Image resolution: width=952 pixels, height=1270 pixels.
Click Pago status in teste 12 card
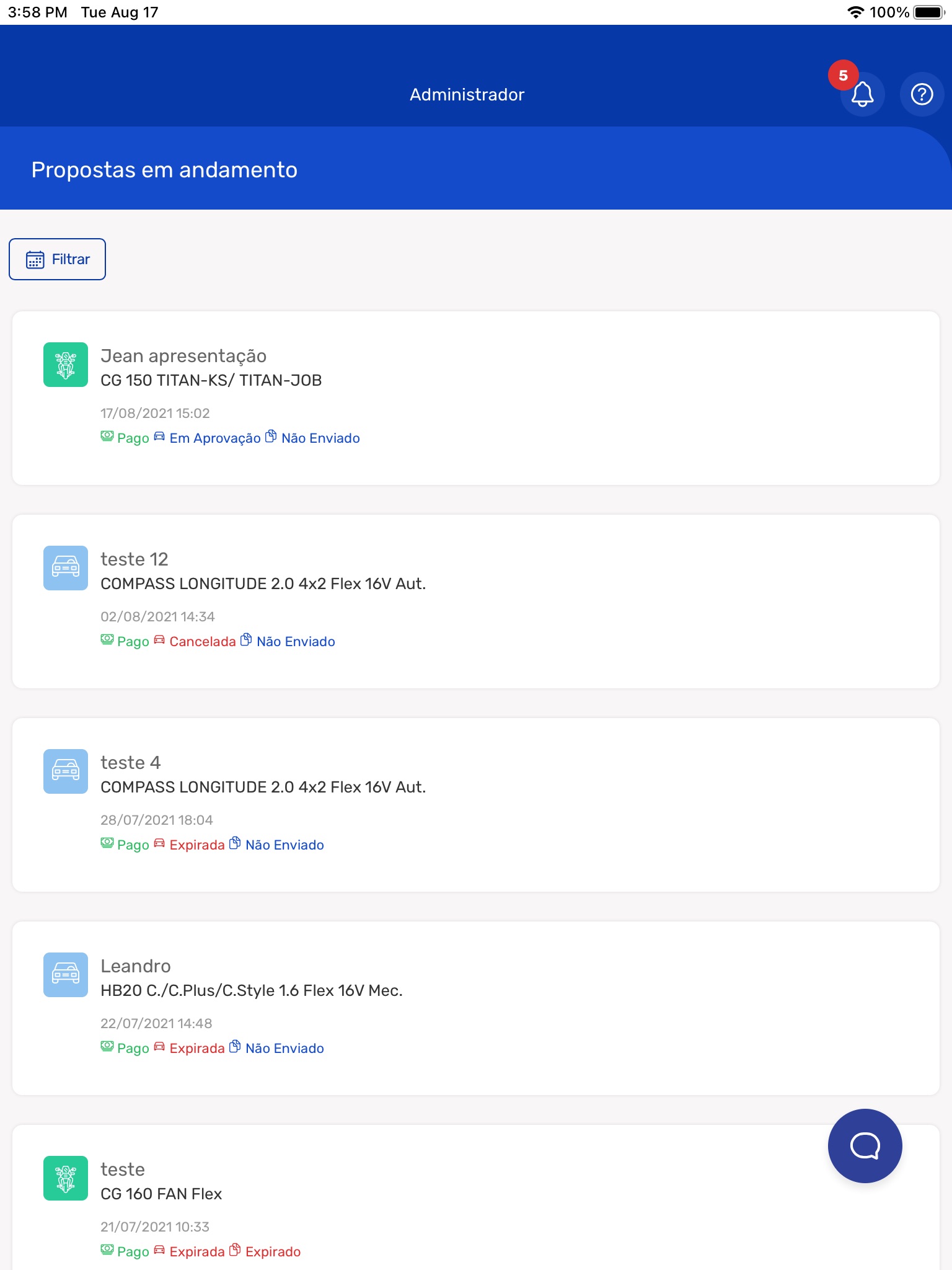pos(133,642)
